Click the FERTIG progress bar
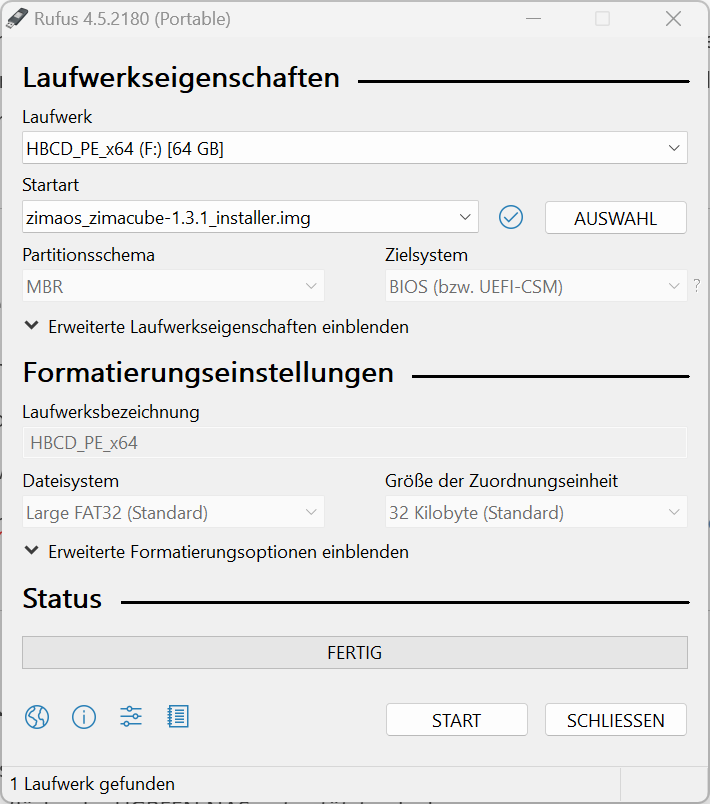 click(x=355, y=653)
